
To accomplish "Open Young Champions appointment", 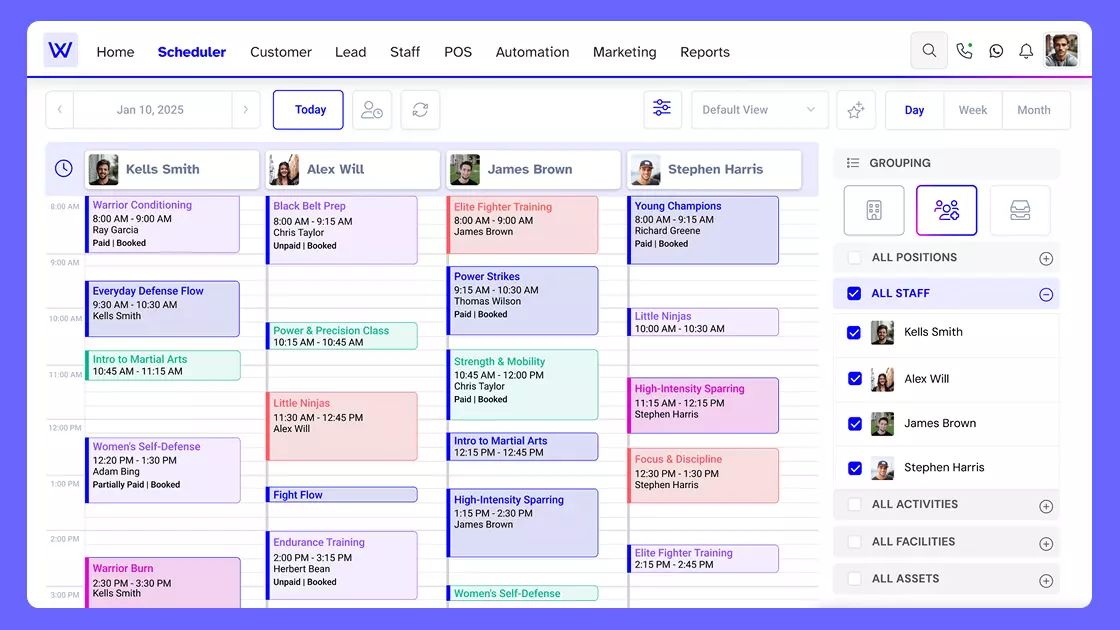I will pyautogui.click(x=703, y=230).
